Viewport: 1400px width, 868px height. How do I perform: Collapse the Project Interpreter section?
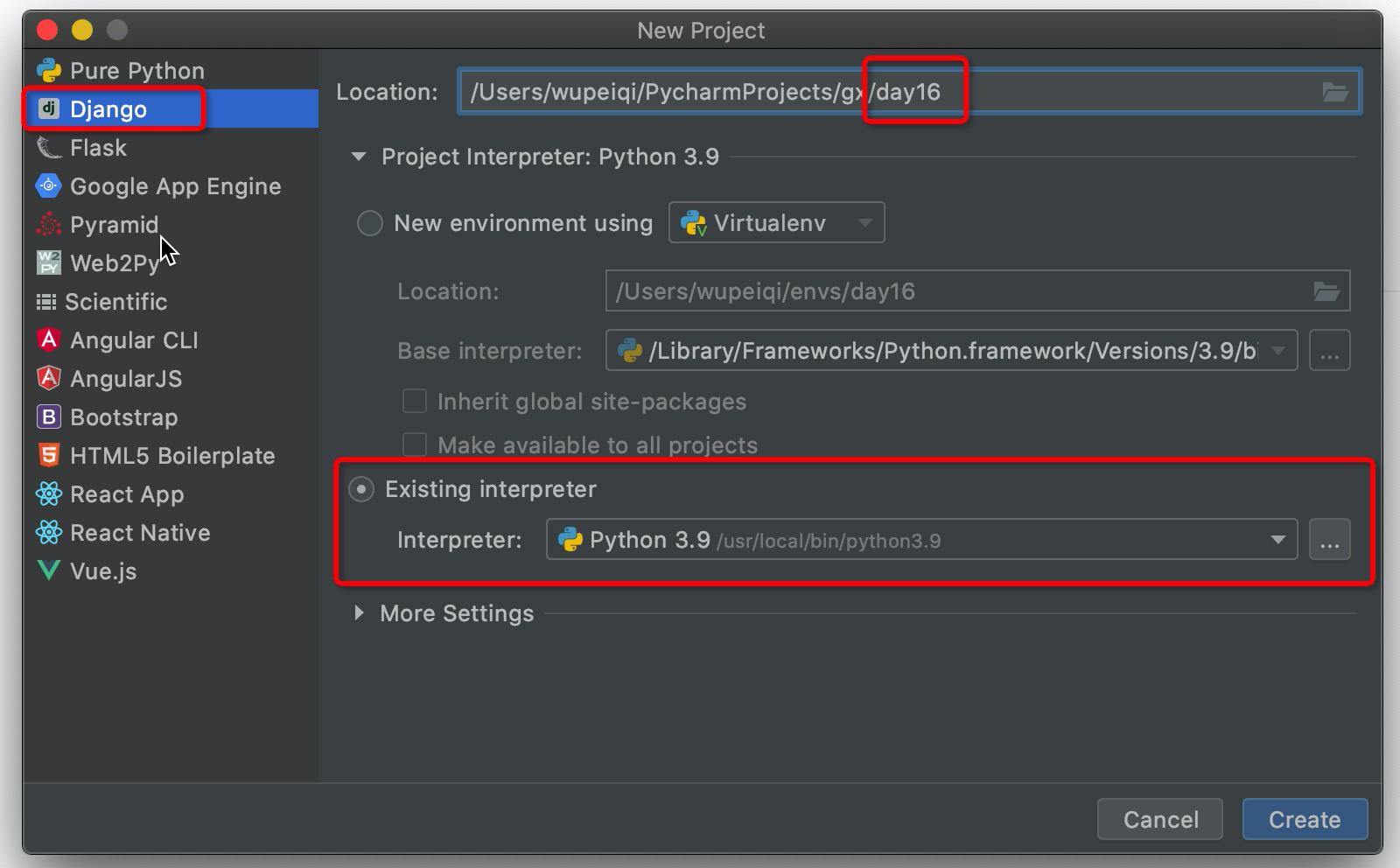click(x=359, y=157)
